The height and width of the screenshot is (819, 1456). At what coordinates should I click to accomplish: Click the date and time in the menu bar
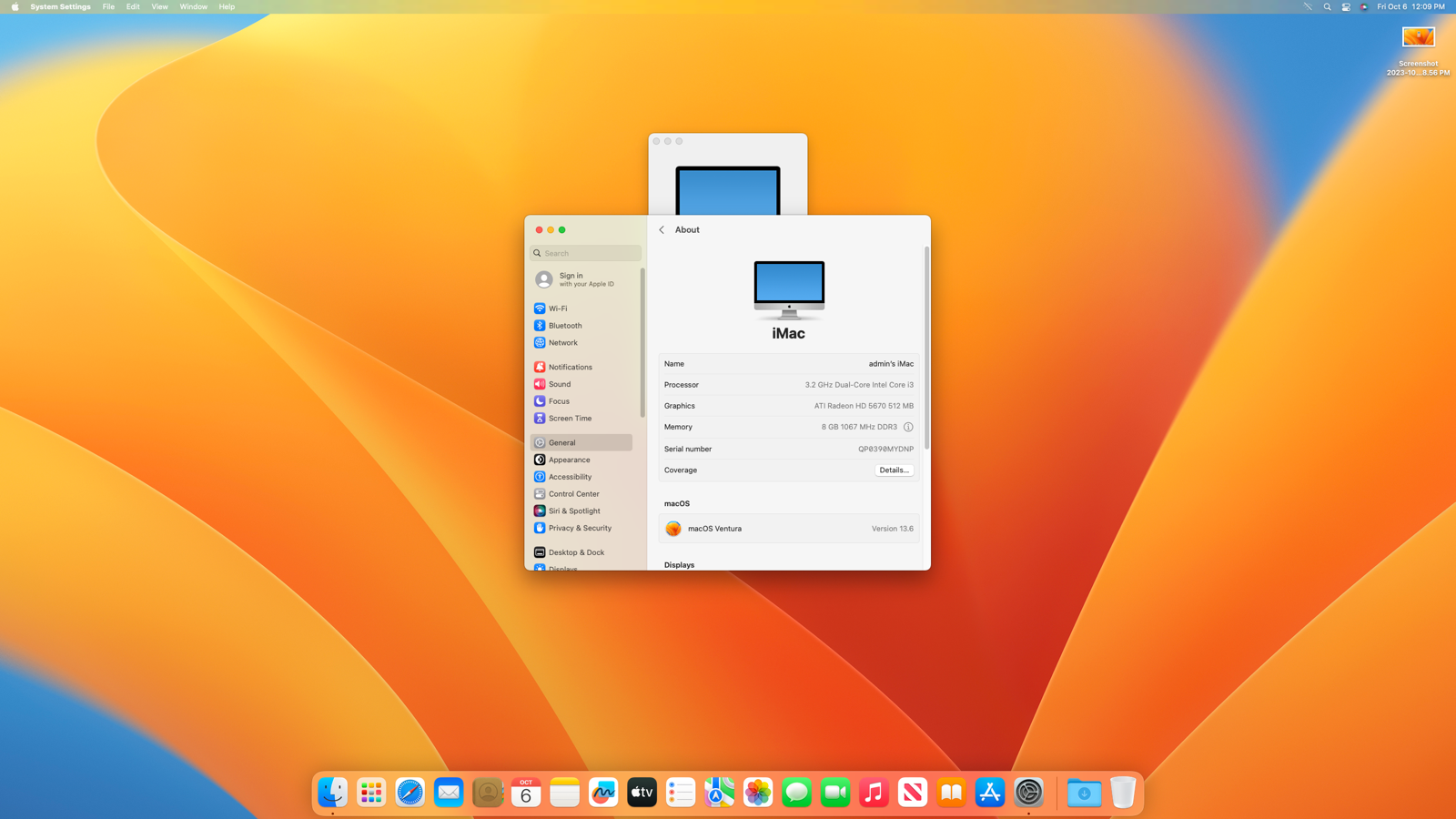1410,6
